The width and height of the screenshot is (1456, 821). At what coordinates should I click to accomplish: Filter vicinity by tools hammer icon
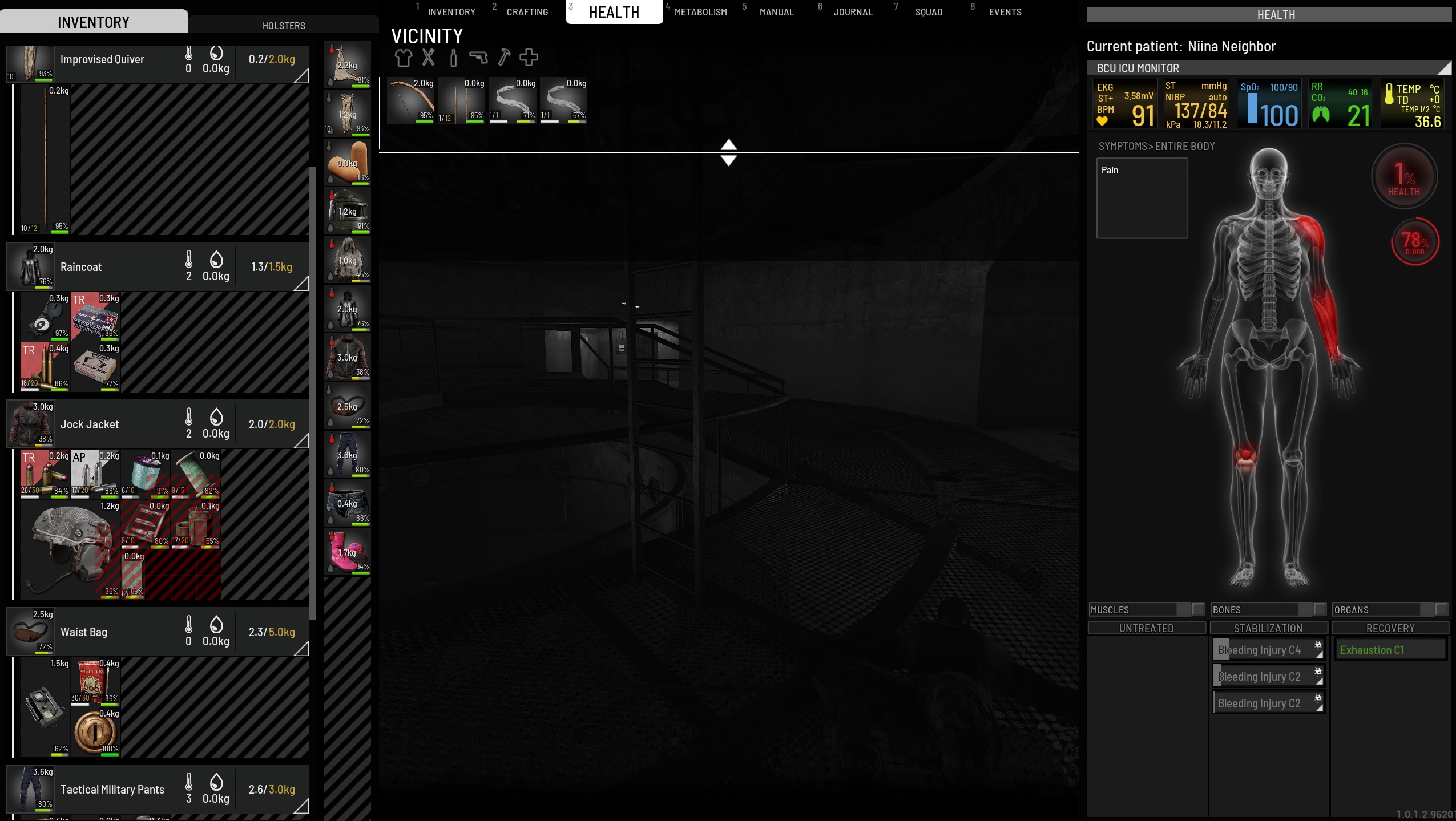[504, 58]
